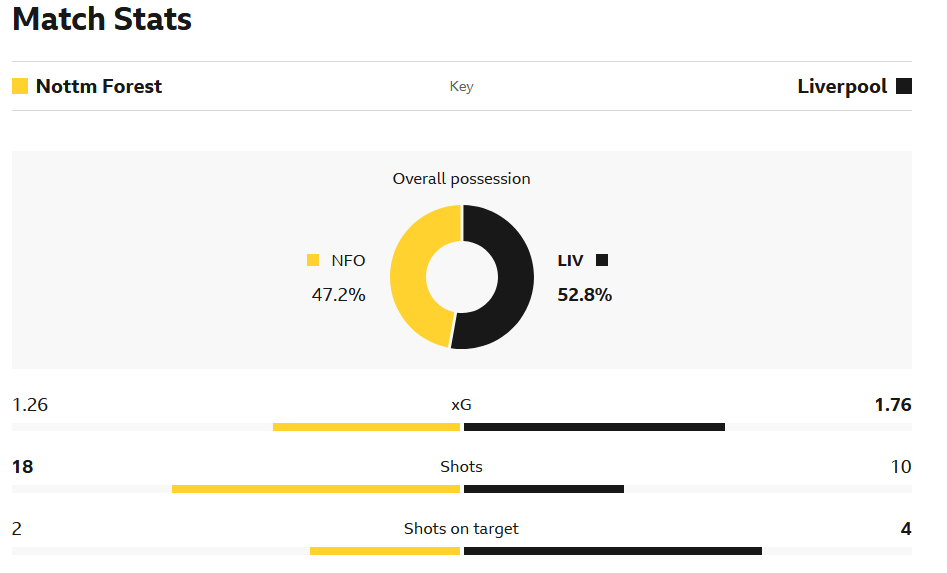Click the yellow xG bar
947x573 pixels.
tap(366, 427)
